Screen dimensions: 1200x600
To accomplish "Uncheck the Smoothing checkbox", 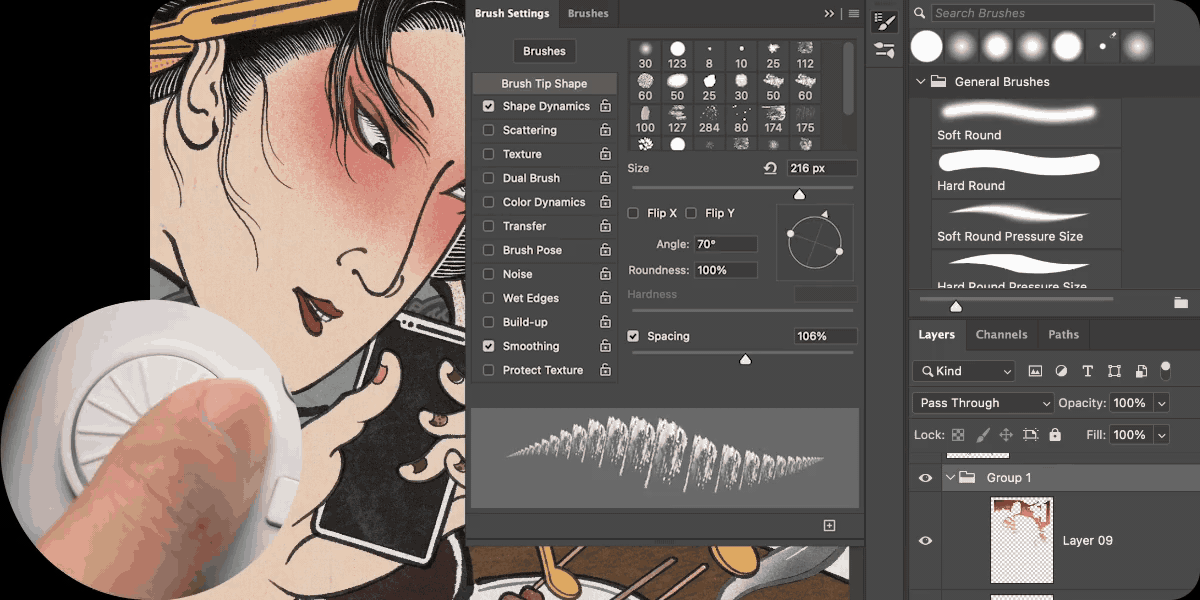I will [x=488, y=346].
